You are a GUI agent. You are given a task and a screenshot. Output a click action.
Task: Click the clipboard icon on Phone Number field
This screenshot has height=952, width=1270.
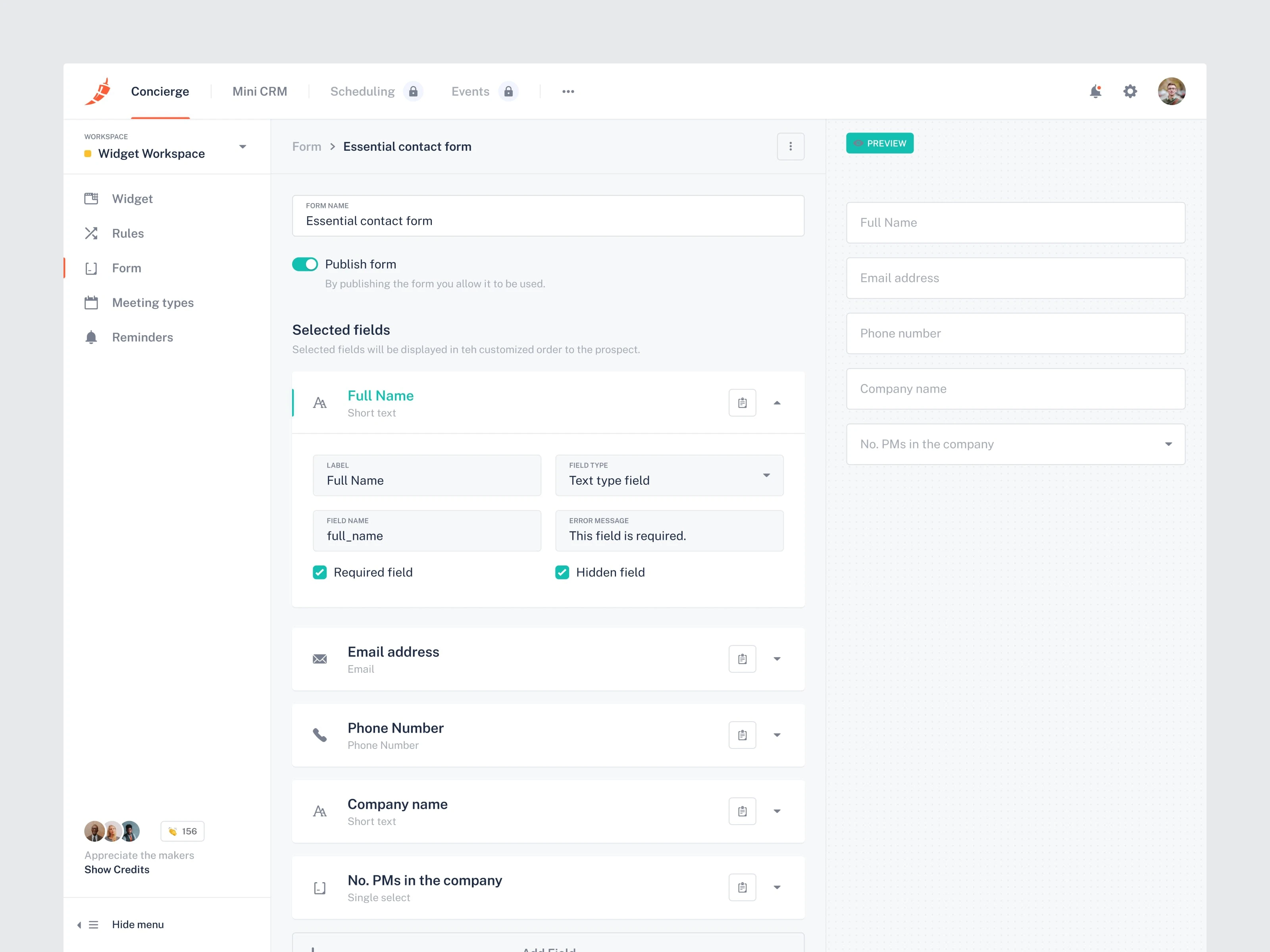743,735
